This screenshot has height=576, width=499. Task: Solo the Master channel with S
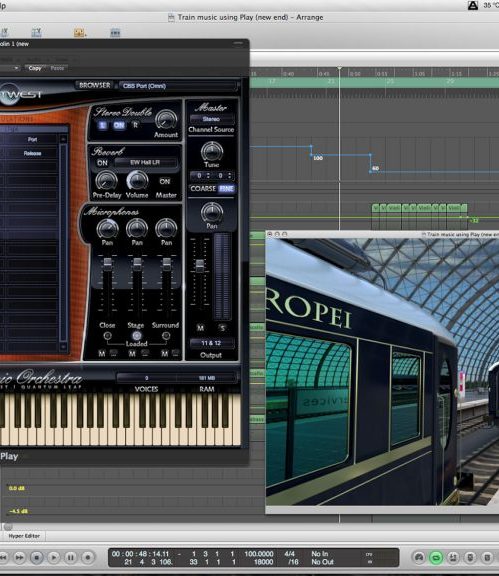pos(222,328)
